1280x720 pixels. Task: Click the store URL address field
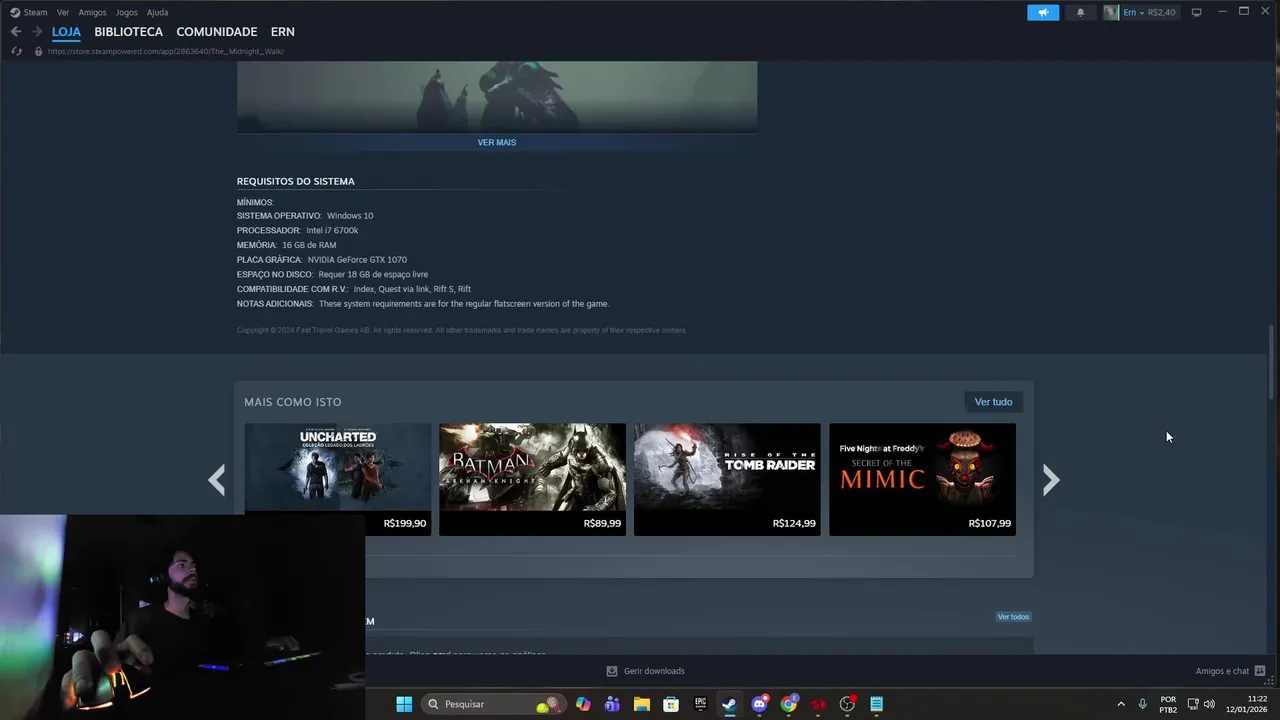pos(165,51)
